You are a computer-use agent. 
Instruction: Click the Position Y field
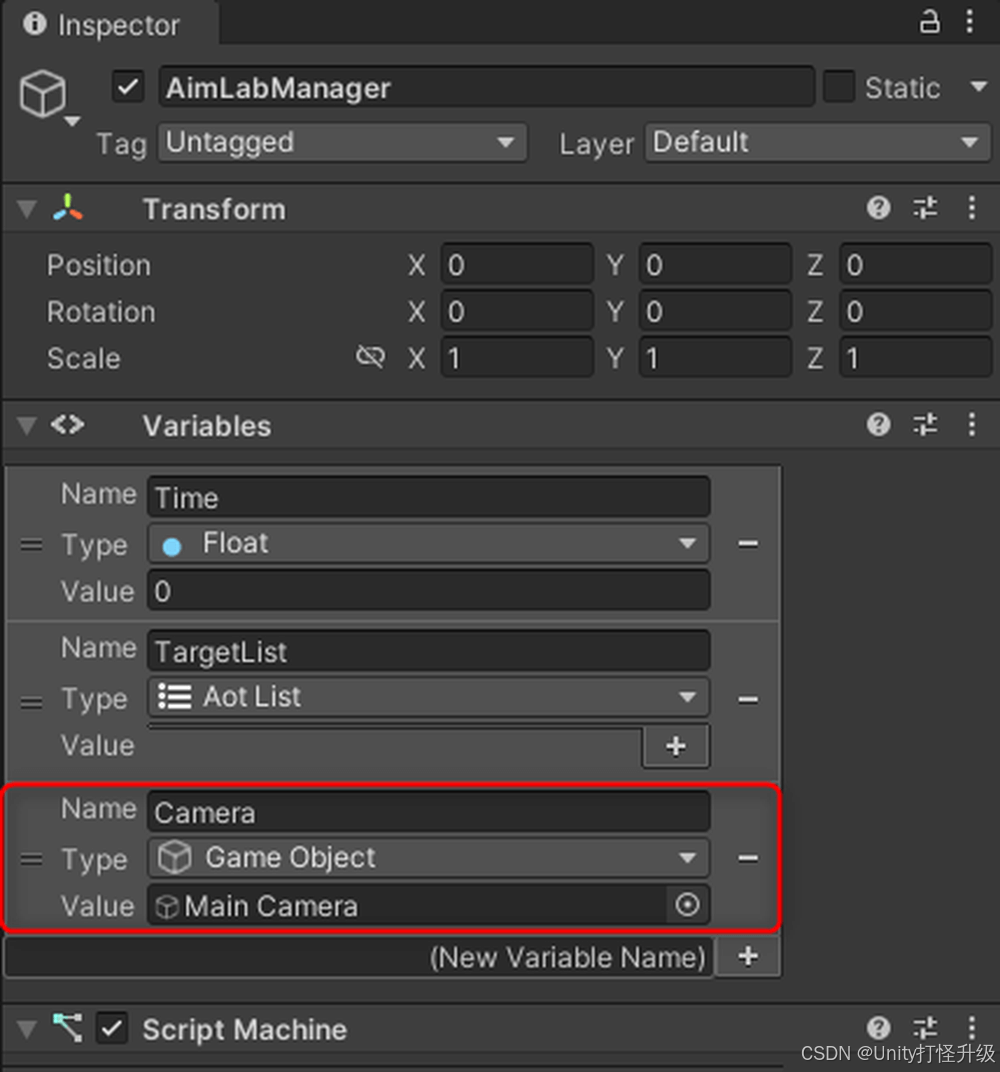pos(715,265)
